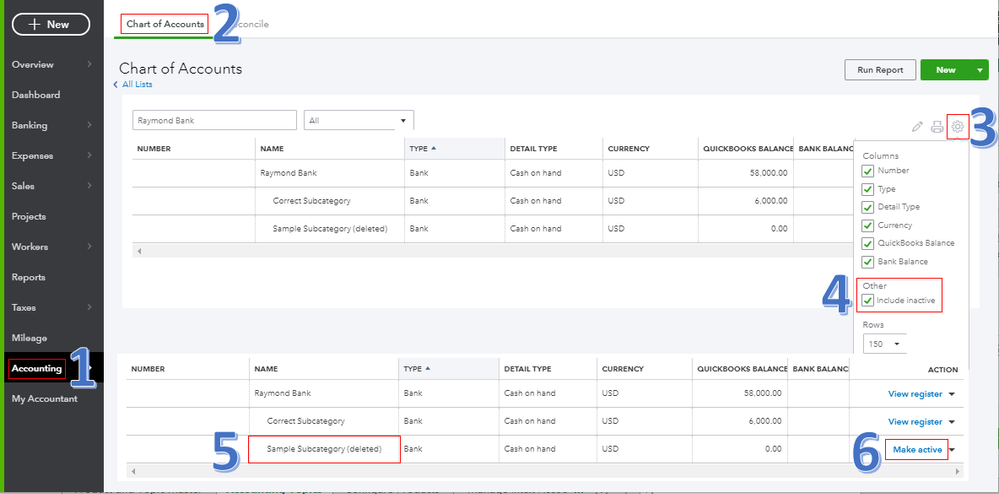Open the All account filter dropdown
This screenshot has height=494, width=999.
coord(358,120)
